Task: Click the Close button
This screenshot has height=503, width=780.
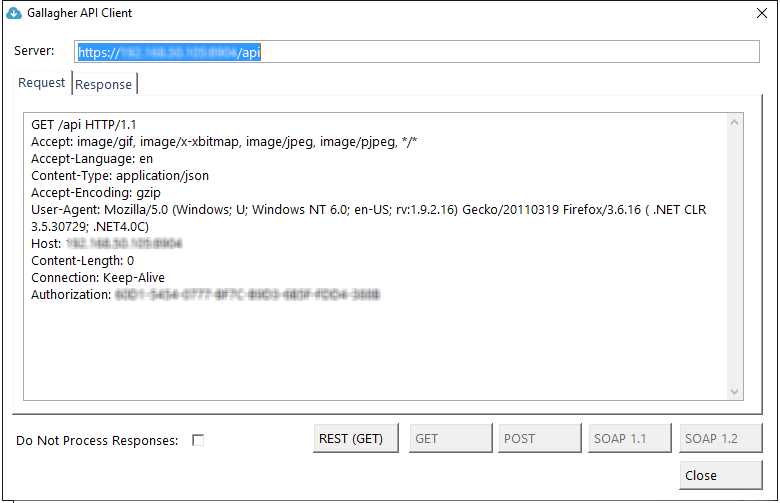Action: [x=721, y=475]
